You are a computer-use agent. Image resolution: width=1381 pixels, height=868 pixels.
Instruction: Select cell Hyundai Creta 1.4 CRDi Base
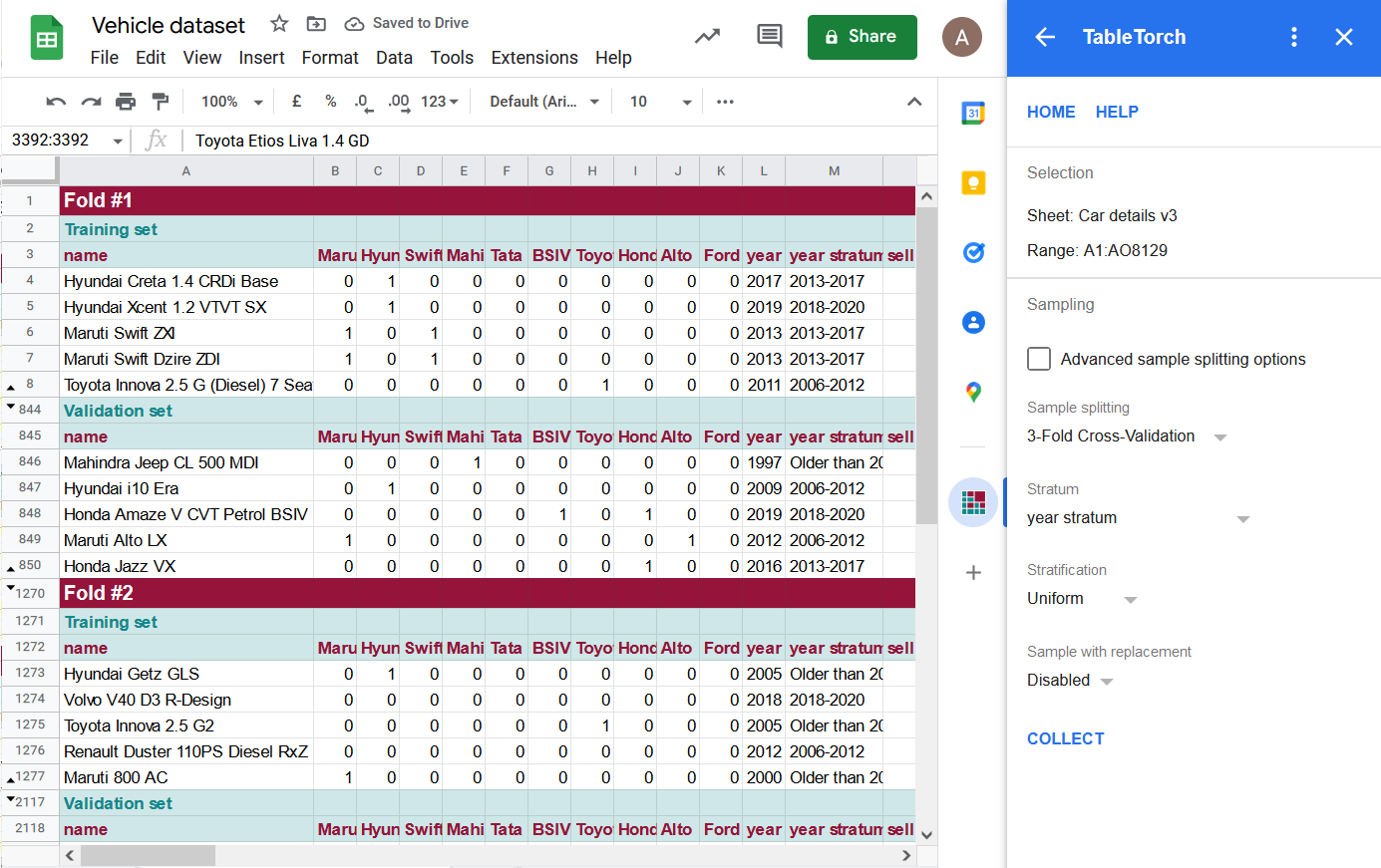186,281
